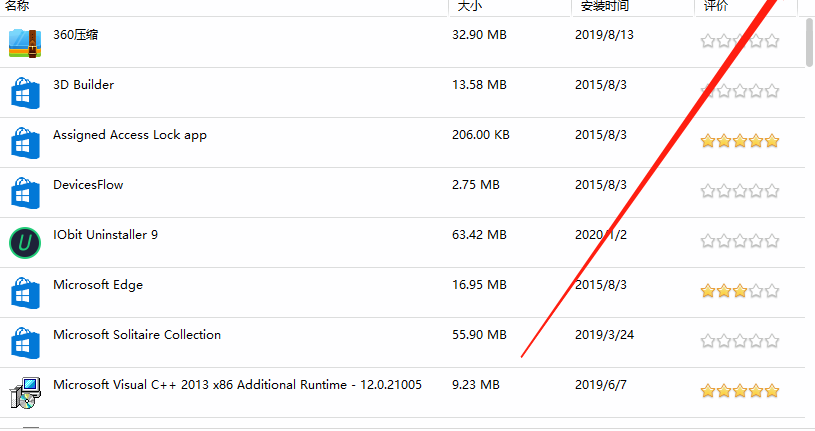The height and width of the screenshot is (431, 815).
Task: Click the Microsoft Solitaire Collection icon
Action: point(25,343)
